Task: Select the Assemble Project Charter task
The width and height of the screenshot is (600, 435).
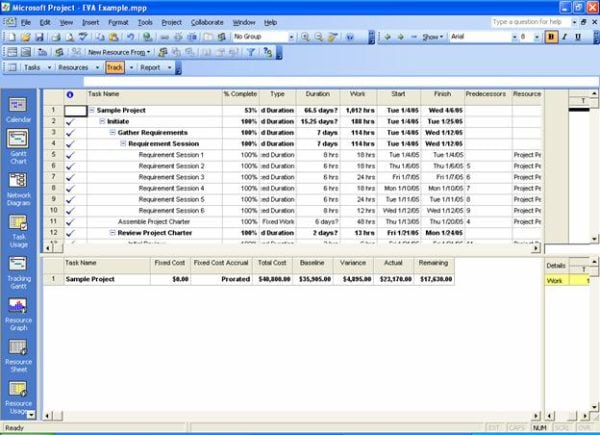Action: (154, 222)
